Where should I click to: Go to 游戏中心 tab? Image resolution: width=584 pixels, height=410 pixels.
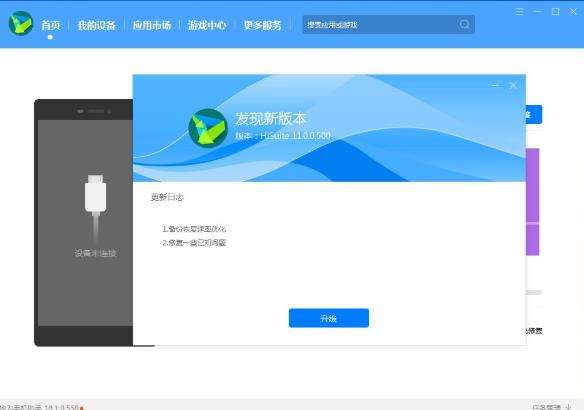click(207, 25)
